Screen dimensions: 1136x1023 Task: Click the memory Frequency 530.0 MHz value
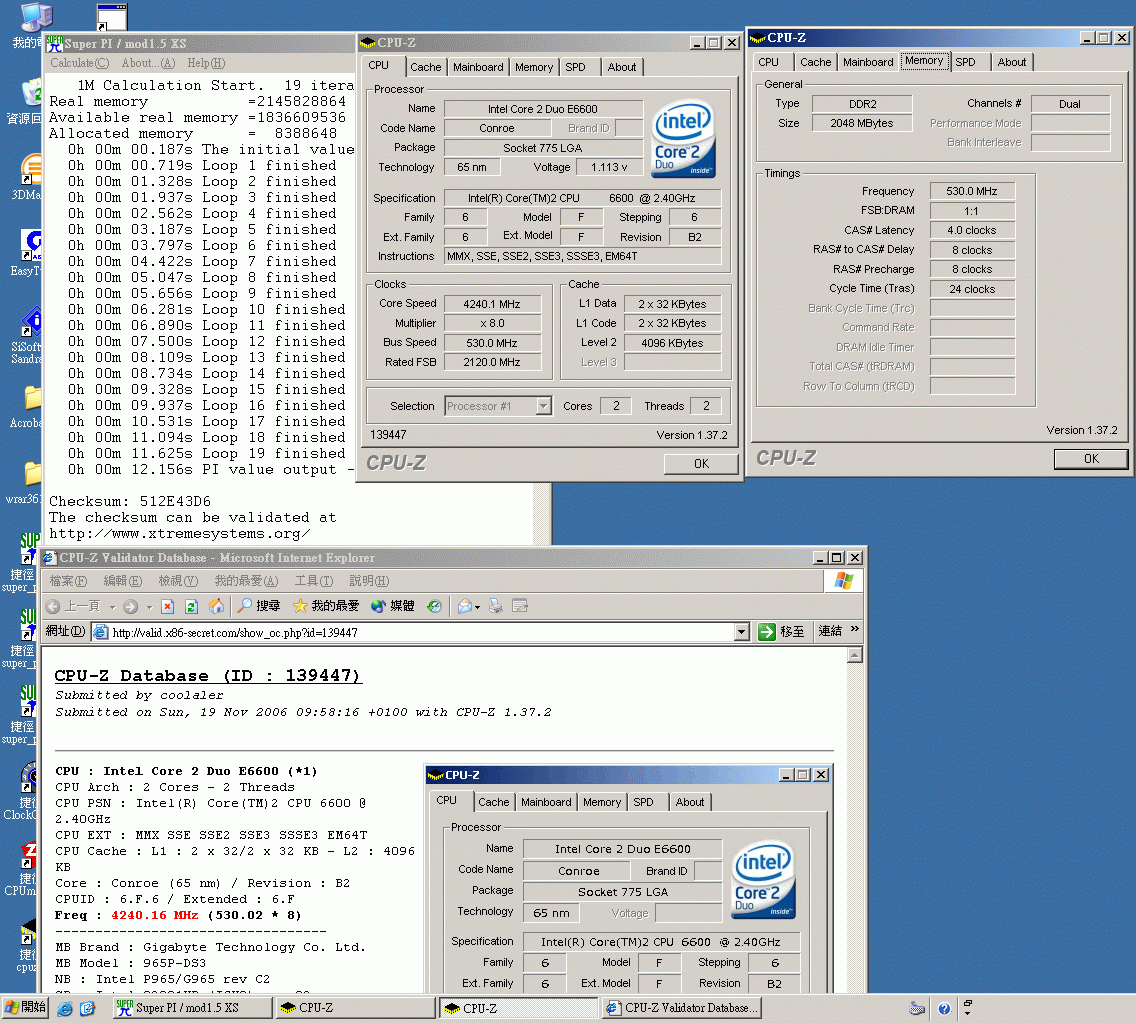972,191
